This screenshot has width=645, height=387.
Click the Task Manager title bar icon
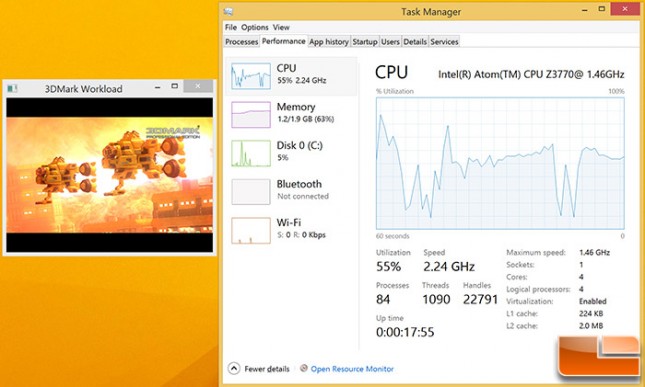point(228,11)
